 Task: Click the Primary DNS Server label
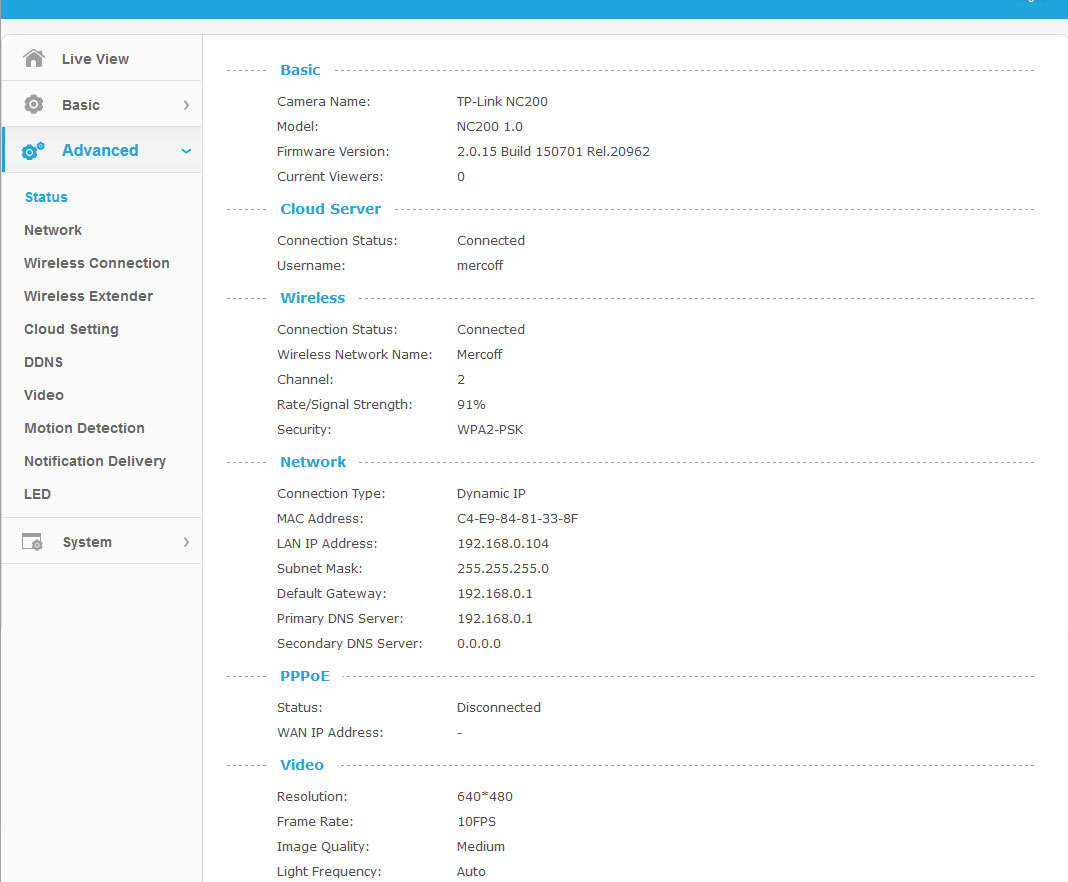pyautogui.click(x=340, y=618)
